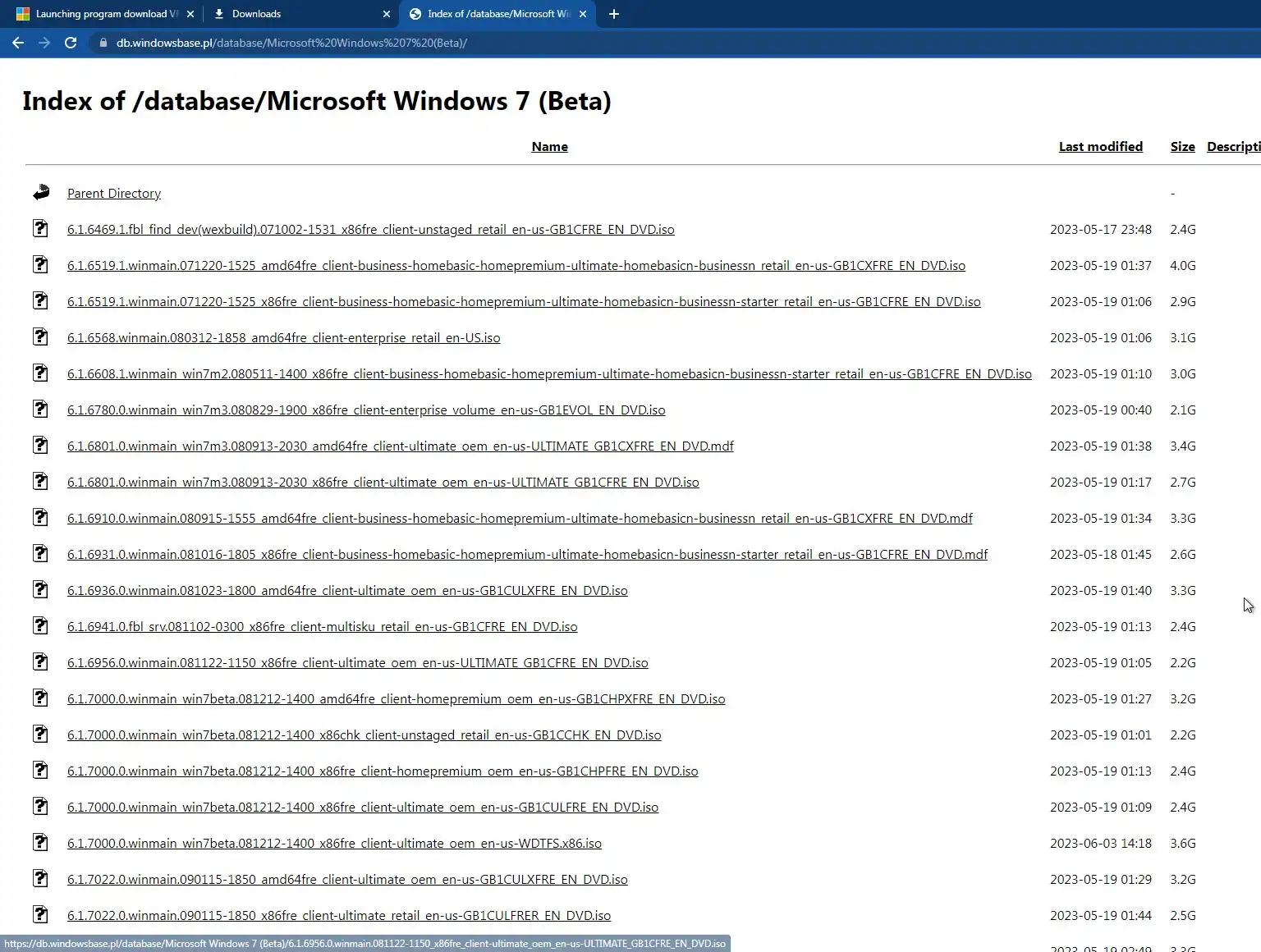The image size is (1261, 952).
Task: Click file icon beside 7000.0 WDTFS.x86 iso
Action: 40,842
